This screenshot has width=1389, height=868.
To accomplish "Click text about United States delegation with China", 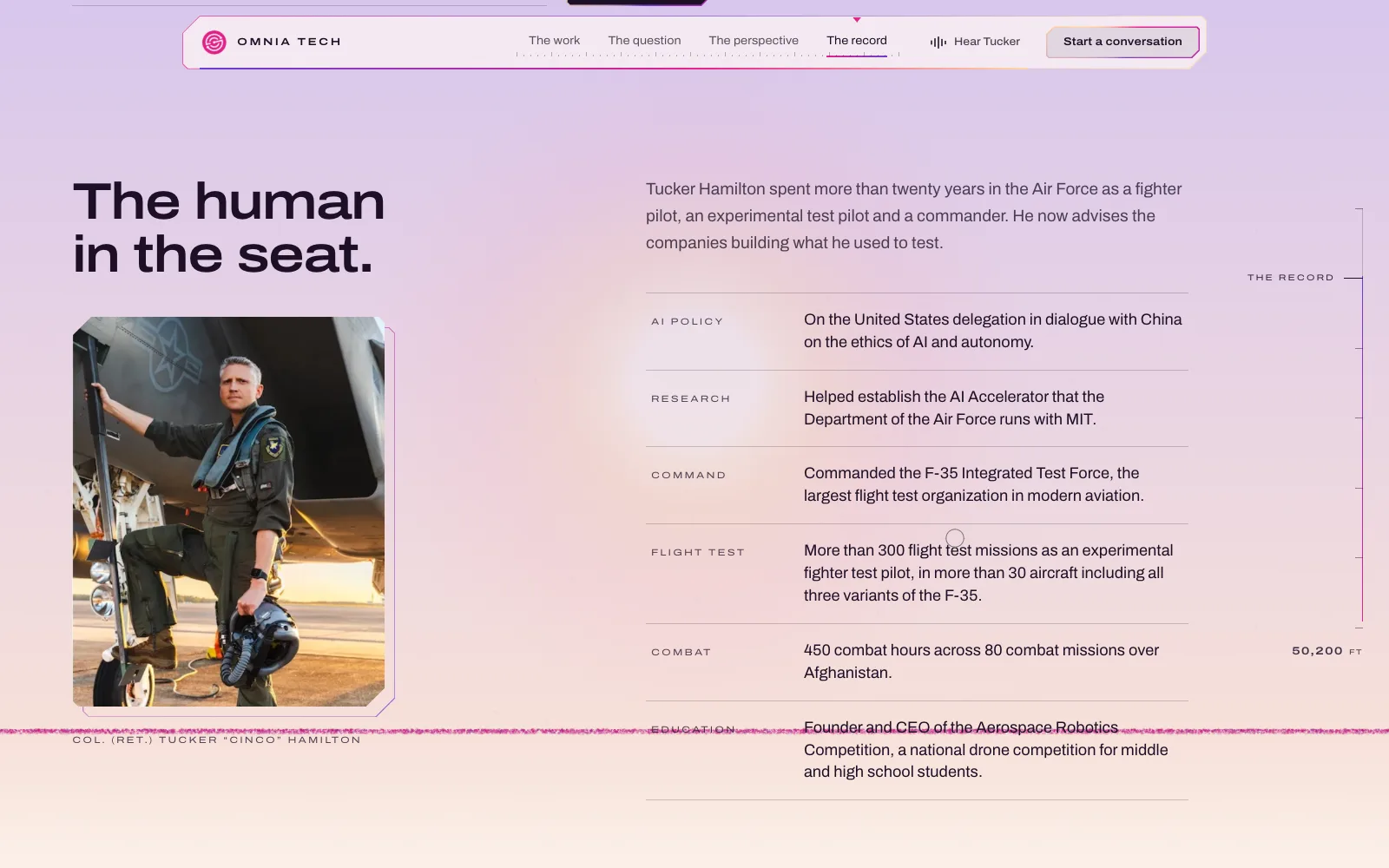I will coord(992,331).
